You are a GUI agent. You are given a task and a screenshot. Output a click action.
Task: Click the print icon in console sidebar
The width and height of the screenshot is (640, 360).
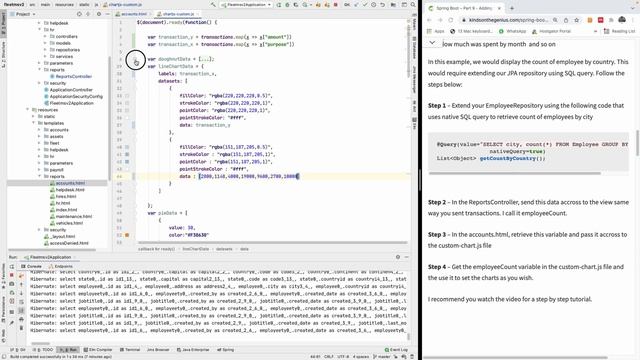click(x=21, y=319)
